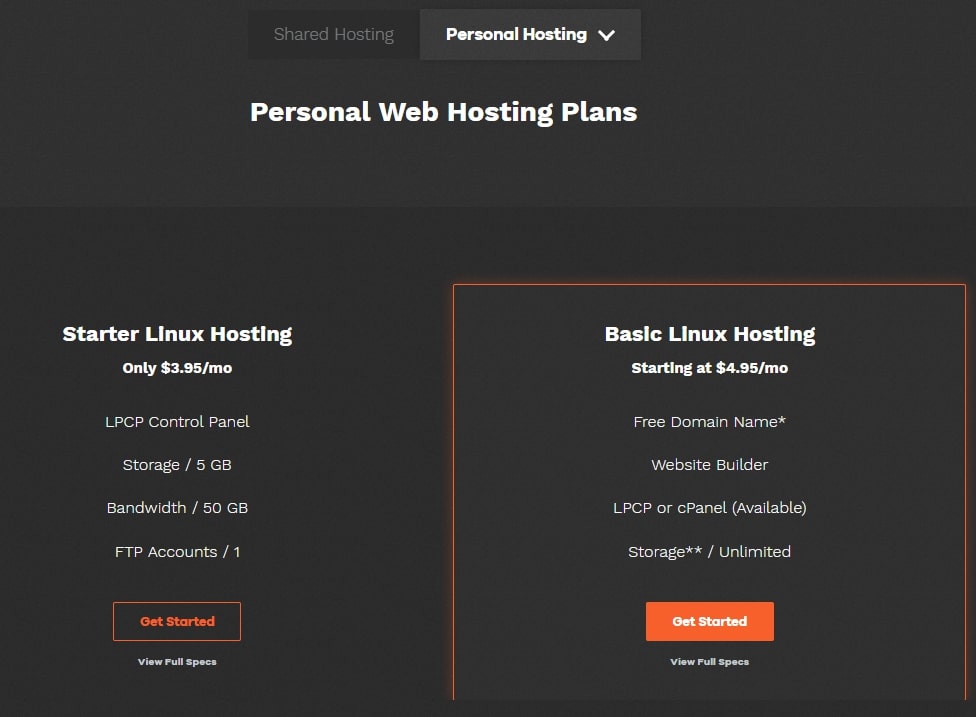Click the Starting at $4.95/mo price text
Image resolution: width=976 pixels, height=717 pixels.
tap(710, 368)
